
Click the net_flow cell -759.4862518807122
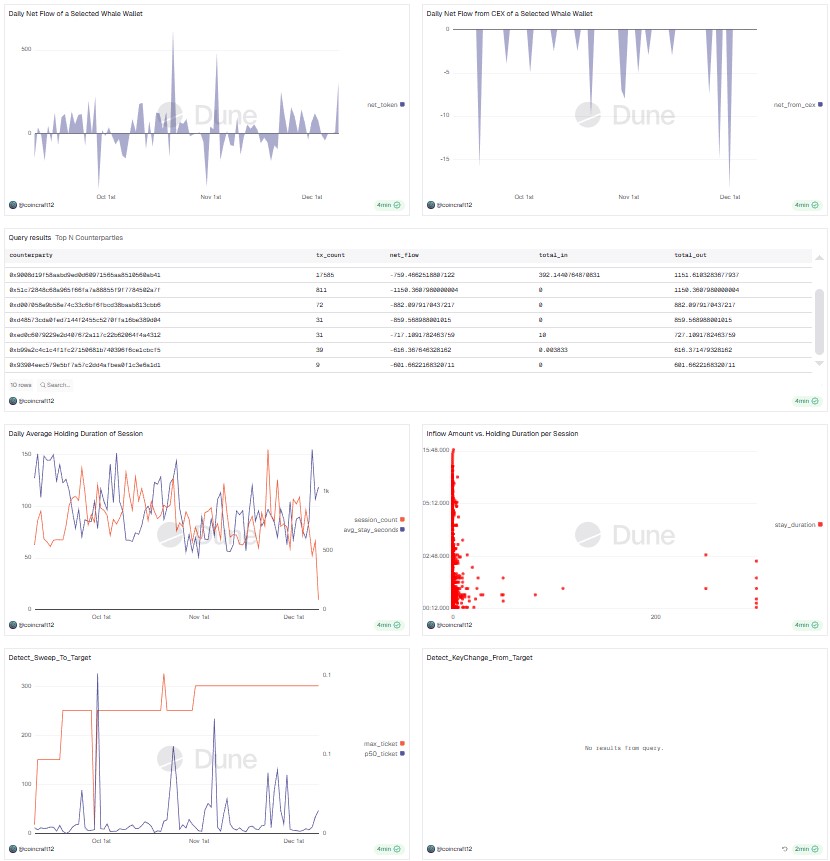422,275
